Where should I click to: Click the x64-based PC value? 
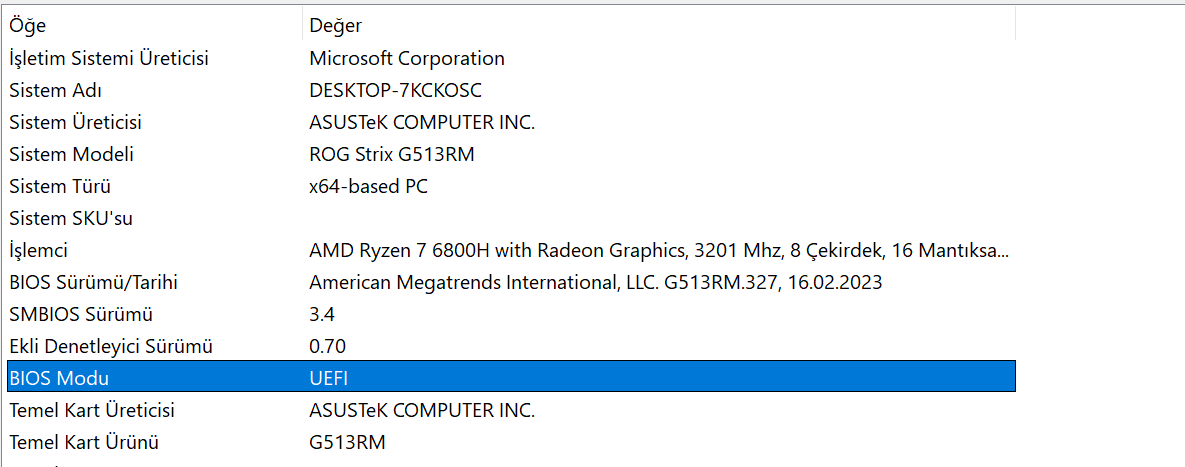pyautogui.click(x=368, y=186)
